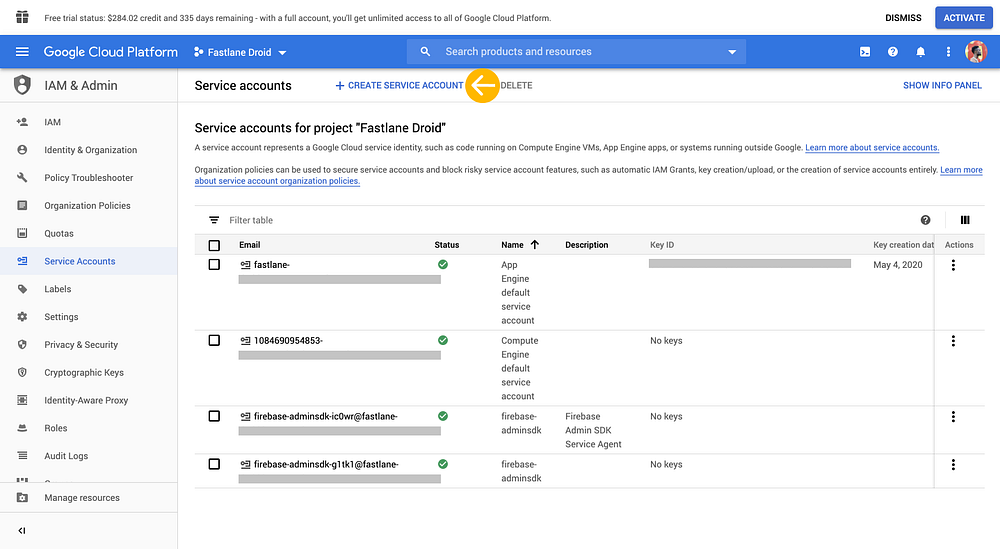Open header more options dots
The width and height of the screenshot is (1000, 549).
point(948,52)
